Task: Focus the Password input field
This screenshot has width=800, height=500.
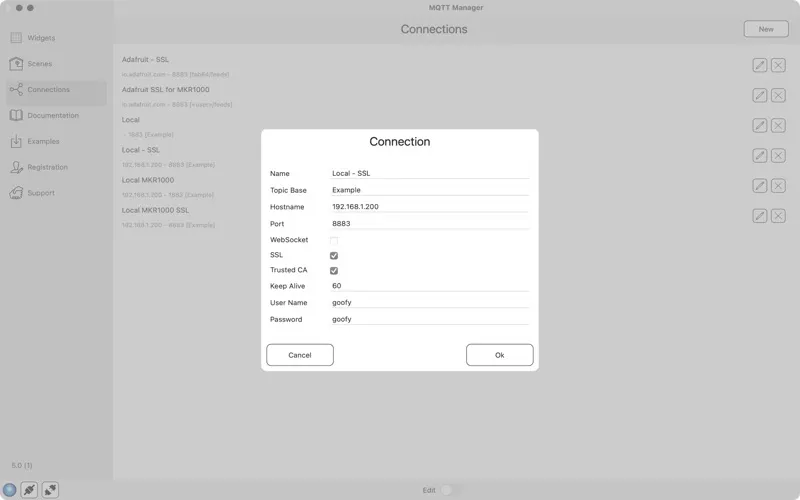Action: 430,319
